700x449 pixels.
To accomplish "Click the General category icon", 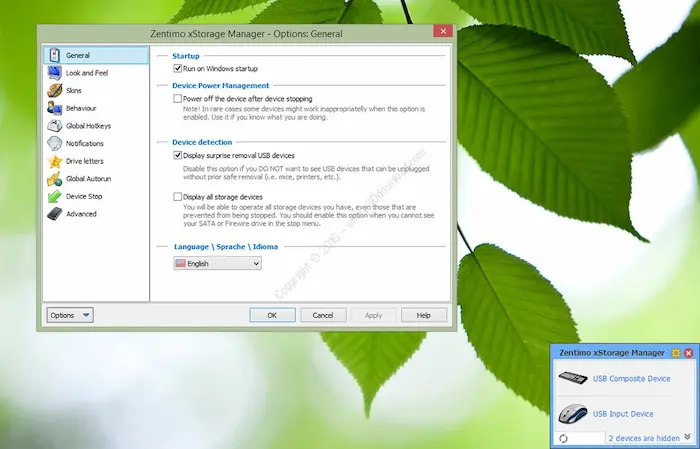I will pos(54,55).
